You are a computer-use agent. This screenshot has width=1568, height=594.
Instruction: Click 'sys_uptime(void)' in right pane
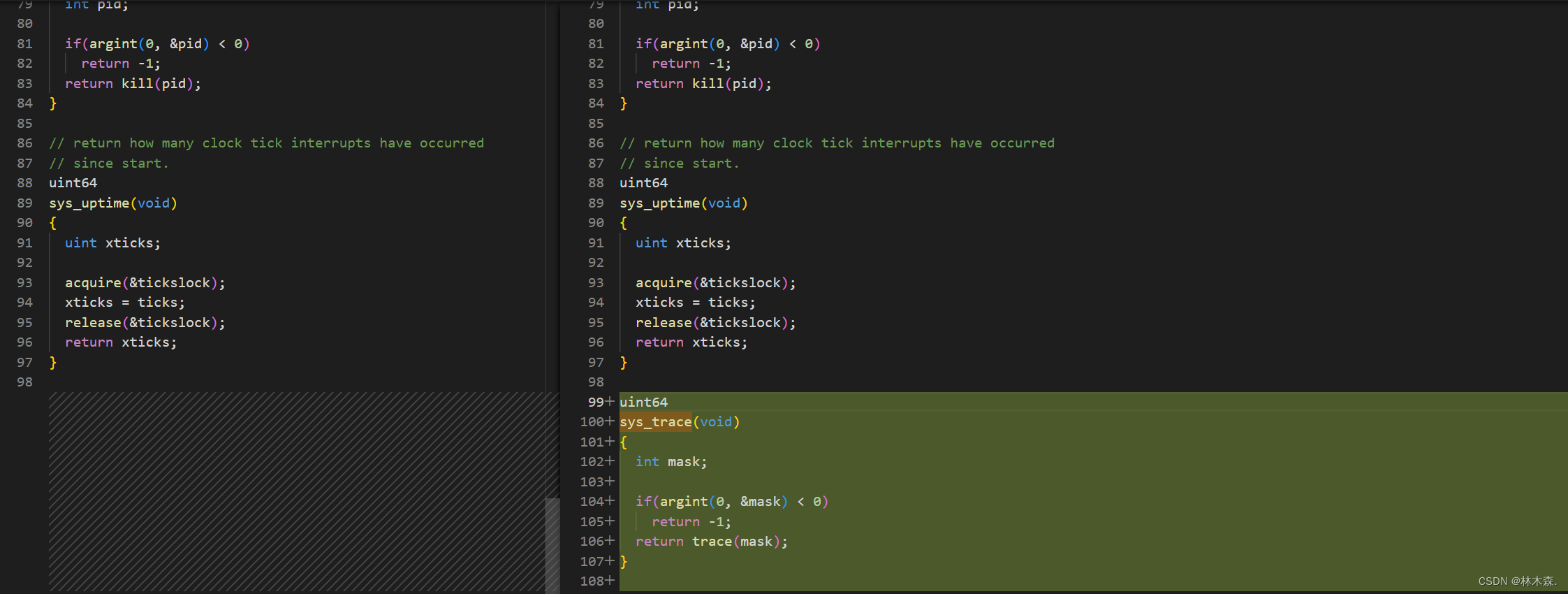[684, 203]
